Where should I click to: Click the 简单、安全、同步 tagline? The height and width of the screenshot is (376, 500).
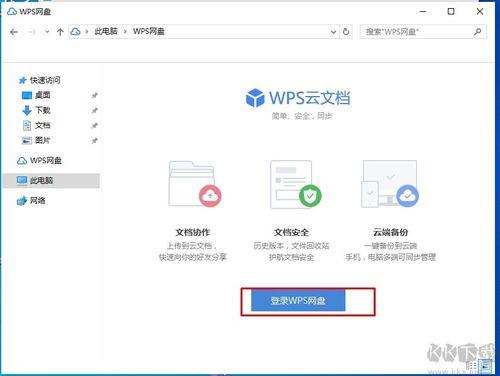pyautogui.click(x=302, y=116)
